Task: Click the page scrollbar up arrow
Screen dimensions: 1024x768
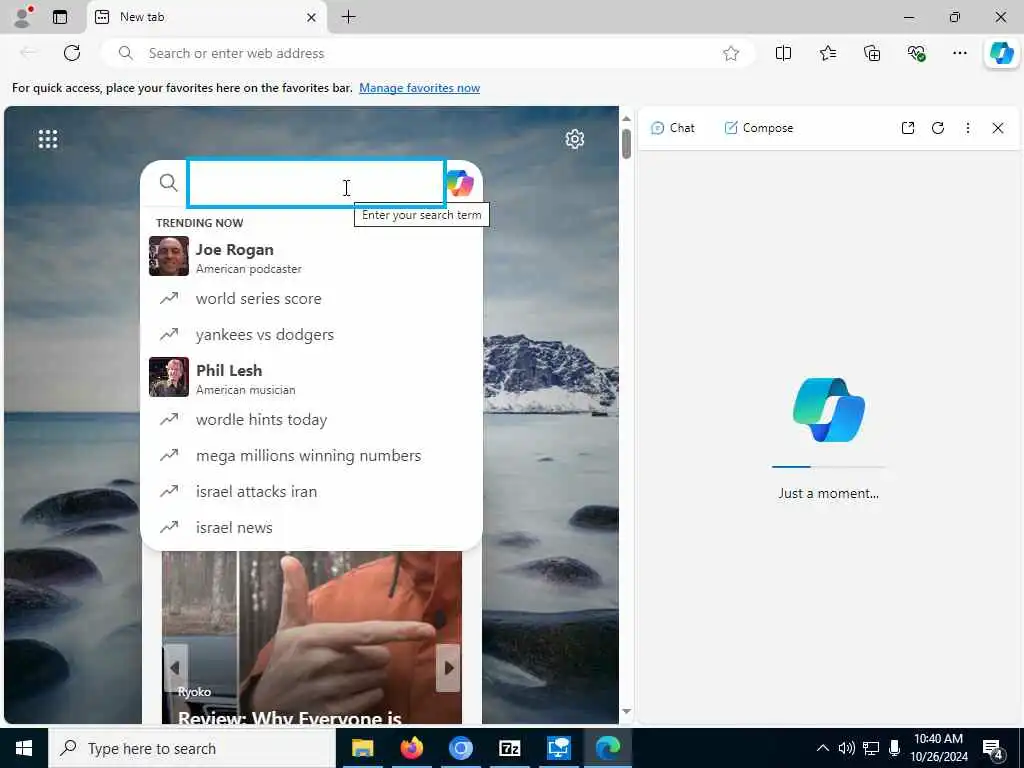Action: click(x=626, y=119)
